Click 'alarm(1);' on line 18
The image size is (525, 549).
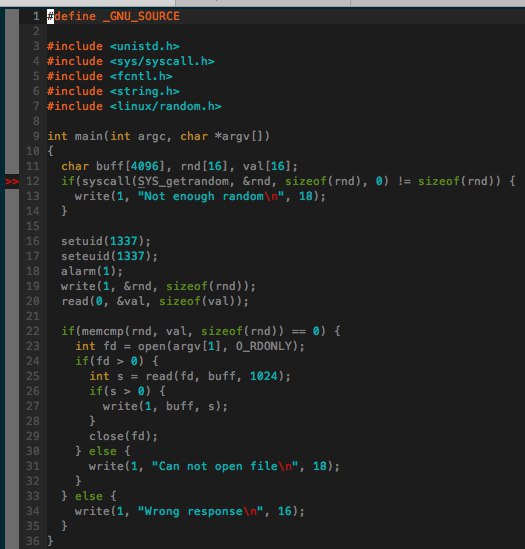point(92,271)
